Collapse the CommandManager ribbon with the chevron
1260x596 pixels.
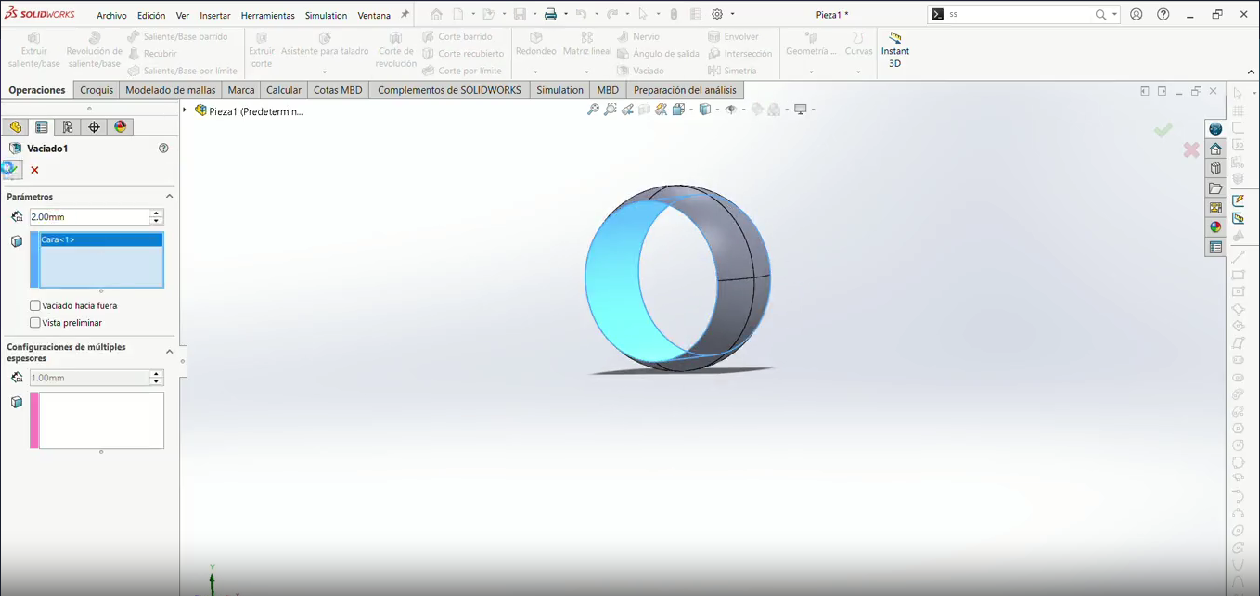(x=1251, y=71)
